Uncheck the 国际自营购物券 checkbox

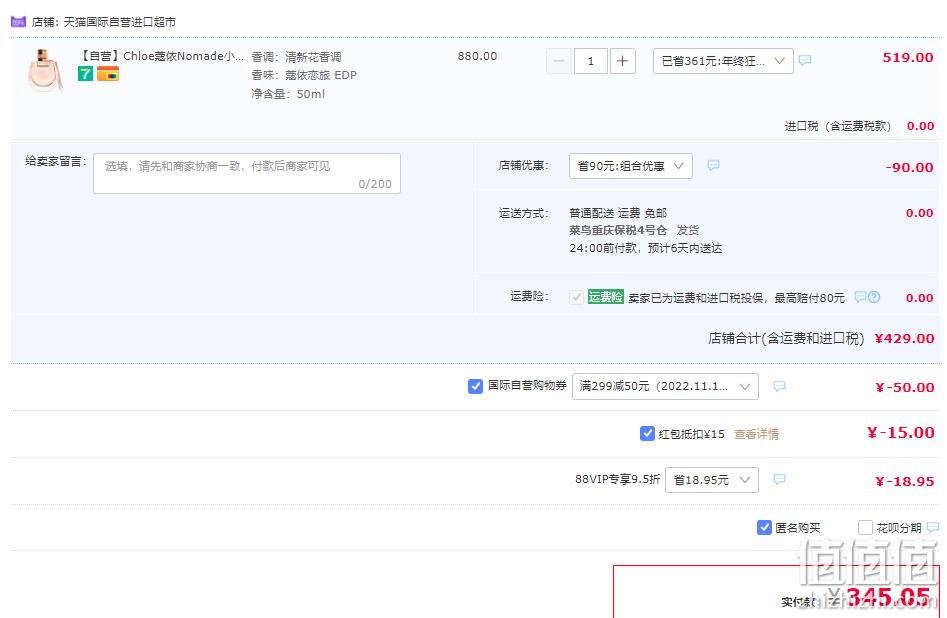475,386
